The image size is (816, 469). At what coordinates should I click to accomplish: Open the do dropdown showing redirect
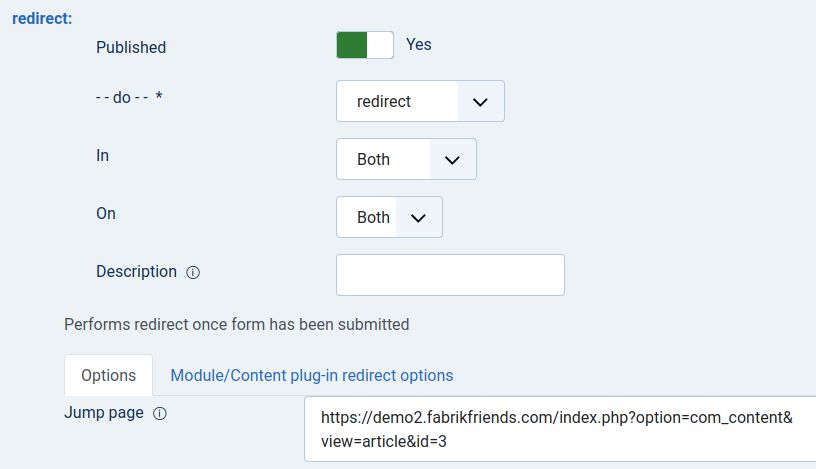point(420,101)
